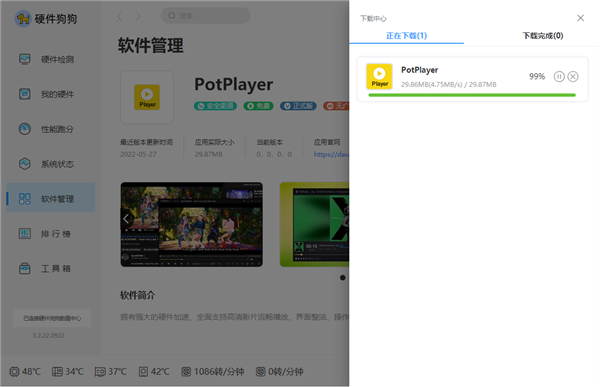This screenshot has height=387, width=600.
Task: Click the 34°C temperature status icon
Action: coord(57,372)
